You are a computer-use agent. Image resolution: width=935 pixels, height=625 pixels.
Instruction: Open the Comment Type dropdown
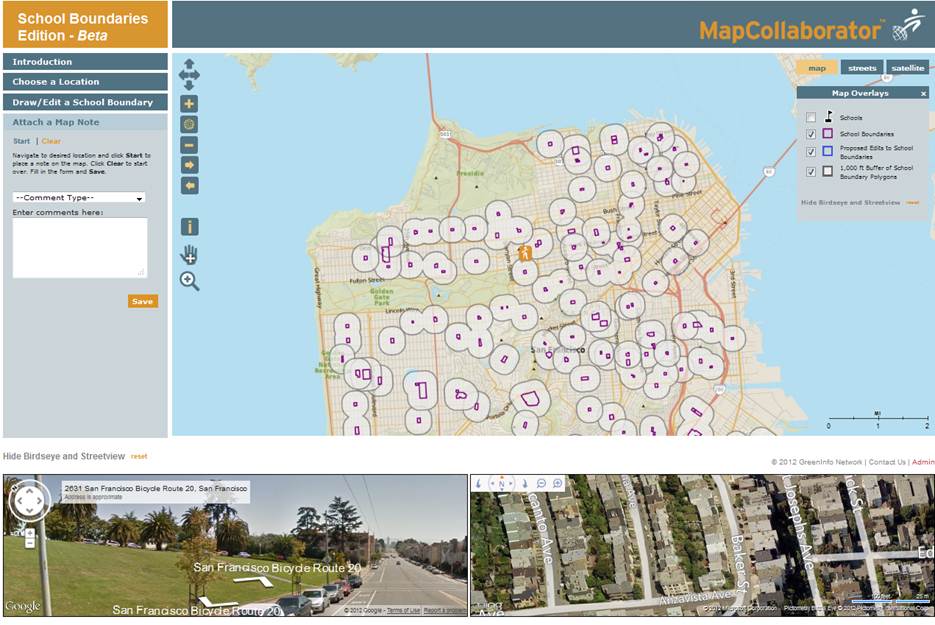[x=79, y=197]
